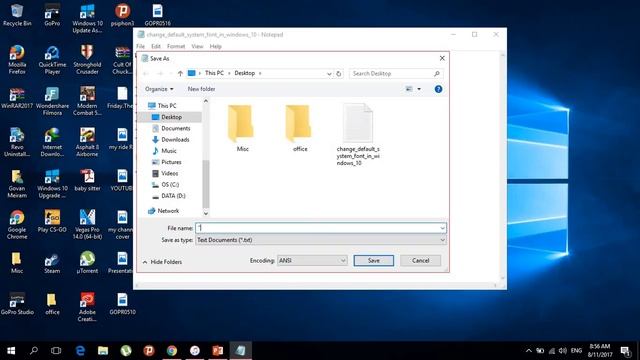Open the Action Center notifications icon

[x=625, y=351]
